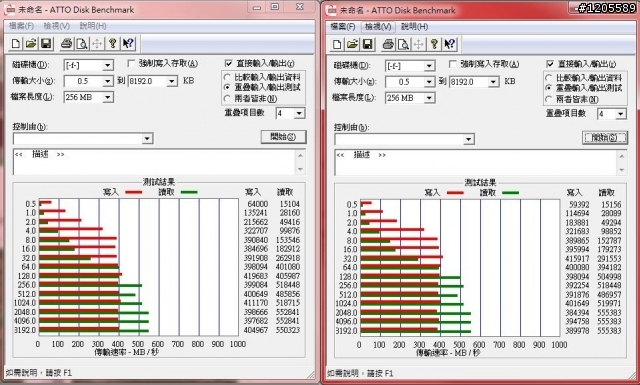Click resize grip of left window
This screenshot has height=385, width=640.
pos(311,374)
